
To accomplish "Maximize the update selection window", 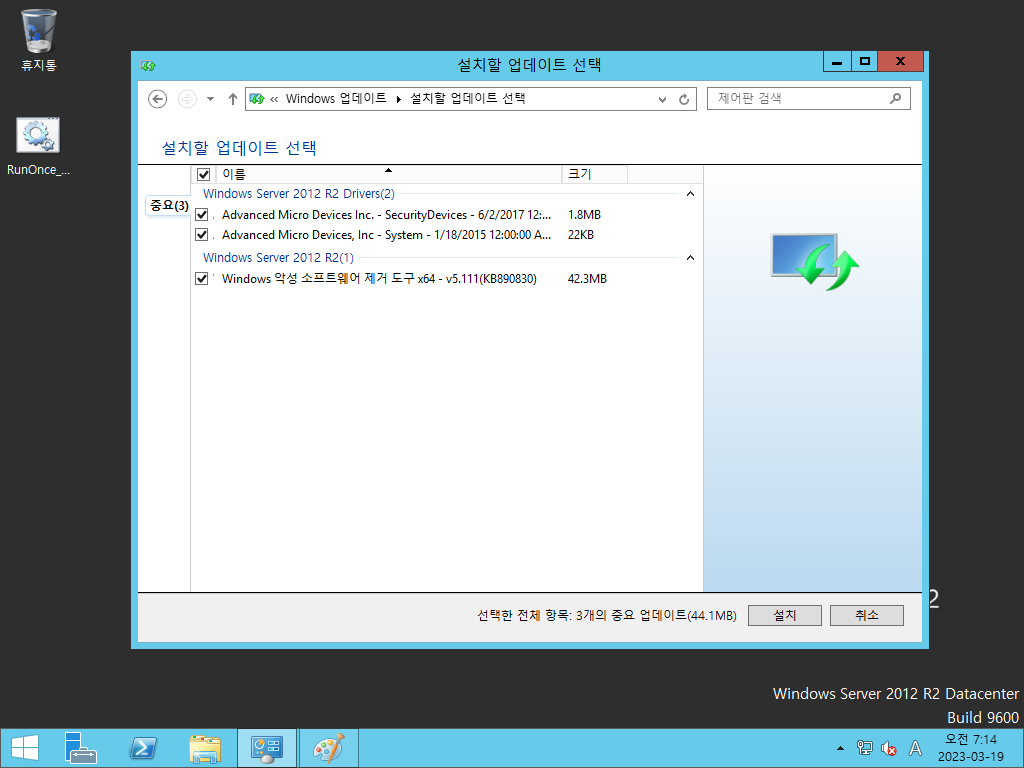I will (x=865, y=61).
